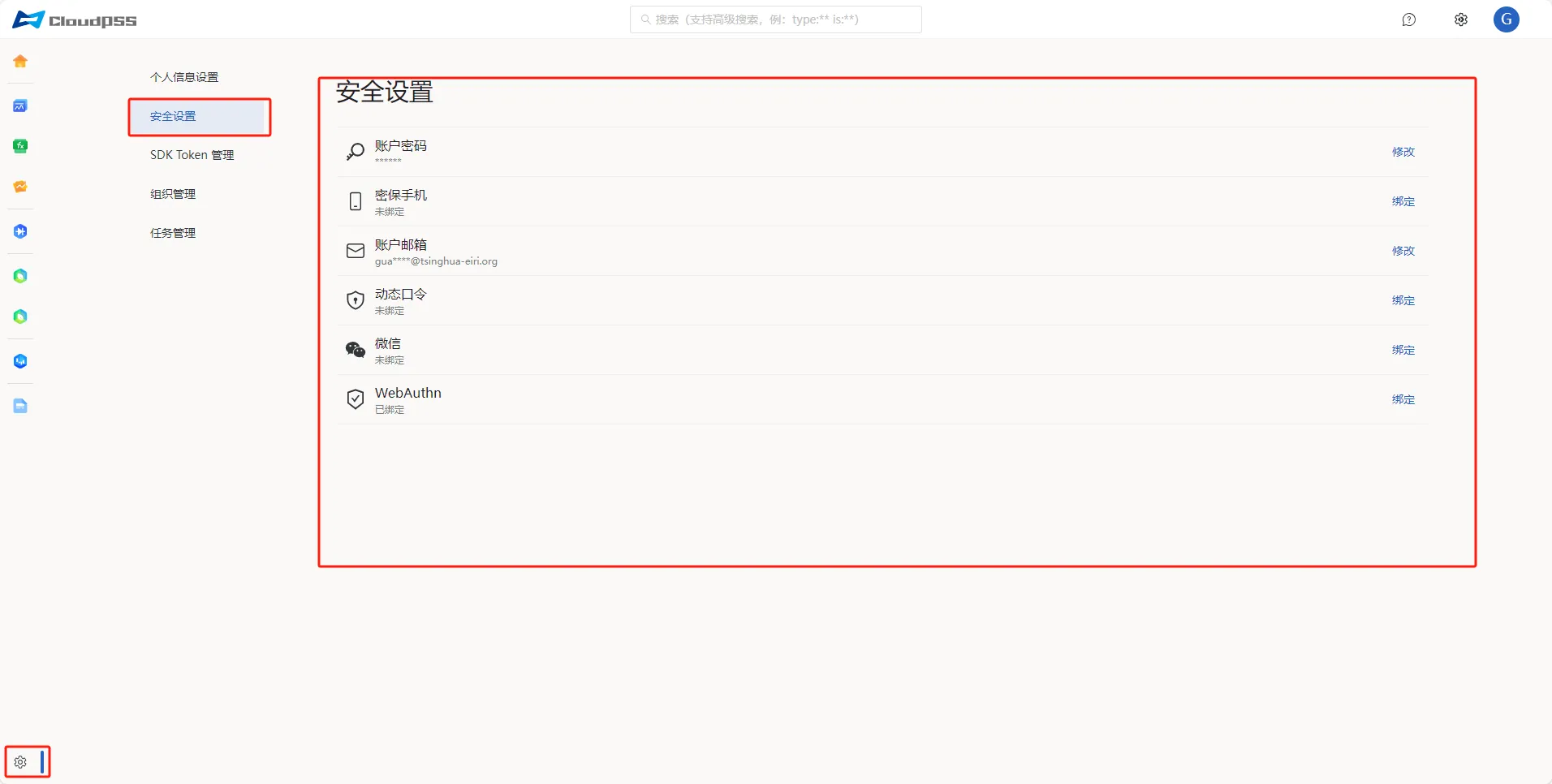Click the shield-check icon beside WebAuthn
The image size is (1552, 784).
tap(356, 399)
